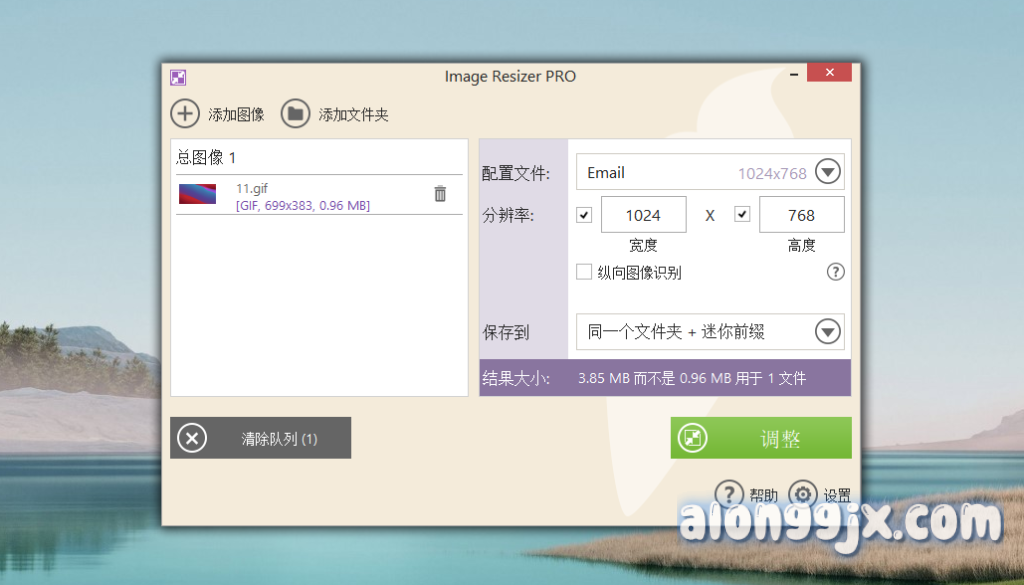1024x585 pixels.
Task: Click the add folder icon
Action: [295, 114]
